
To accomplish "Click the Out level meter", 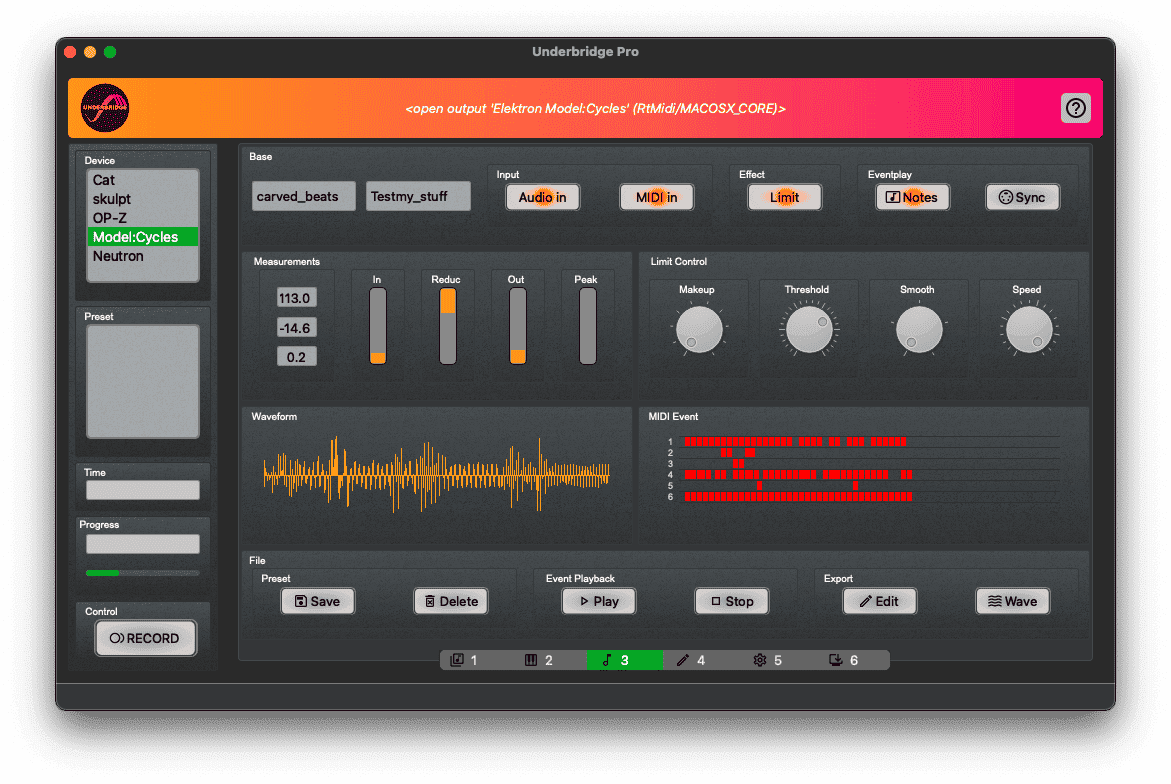I will (x=518, y=326).
